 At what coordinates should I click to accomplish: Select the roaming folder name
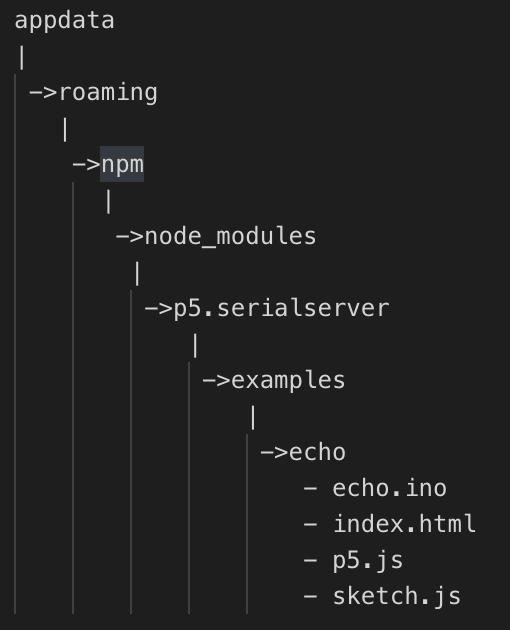108,93
